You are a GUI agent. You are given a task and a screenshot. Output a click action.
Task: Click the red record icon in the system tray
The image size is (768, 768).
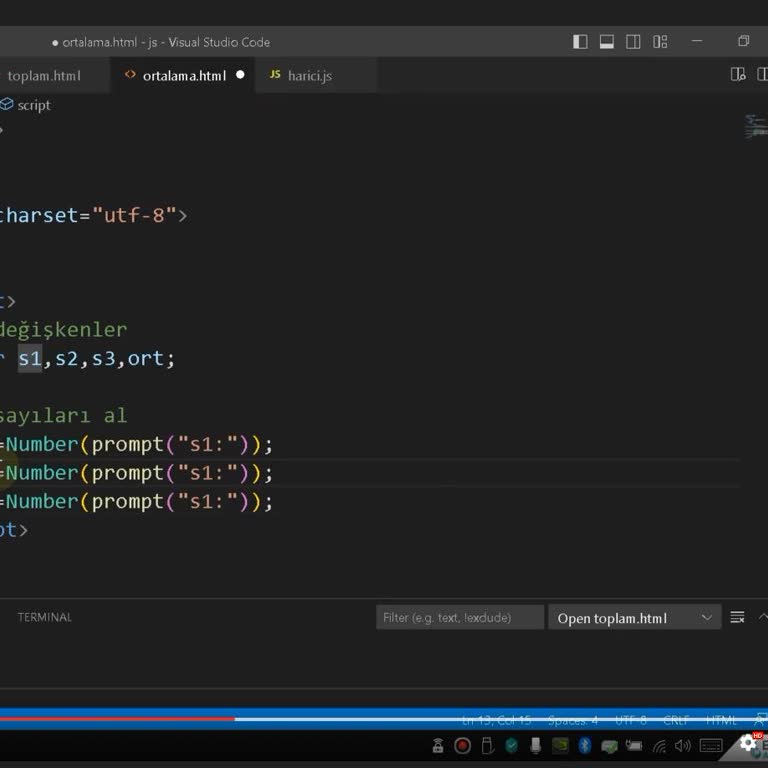tap(462, 745)
